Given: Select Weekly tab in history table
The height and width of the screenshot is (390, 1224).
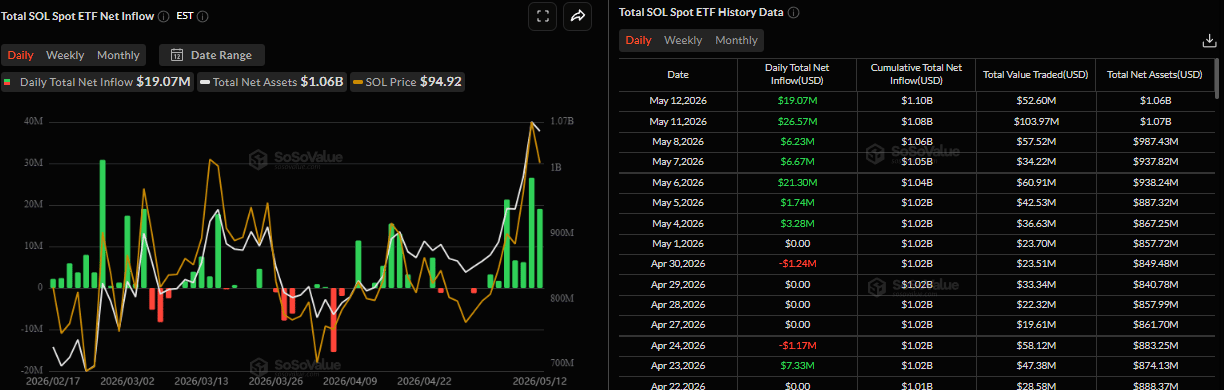Looking at the screenshot, I should (x=683, y=40).
